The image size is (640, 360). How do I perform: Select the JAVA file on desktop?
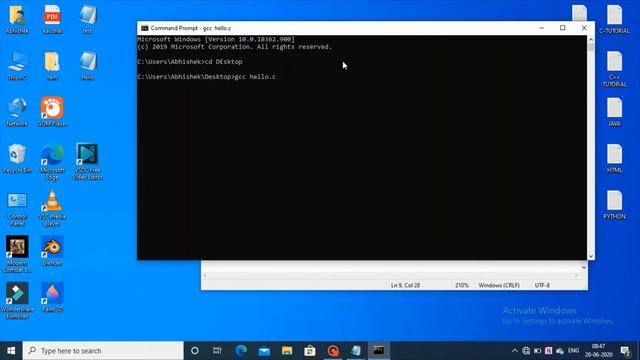(614, 112)
